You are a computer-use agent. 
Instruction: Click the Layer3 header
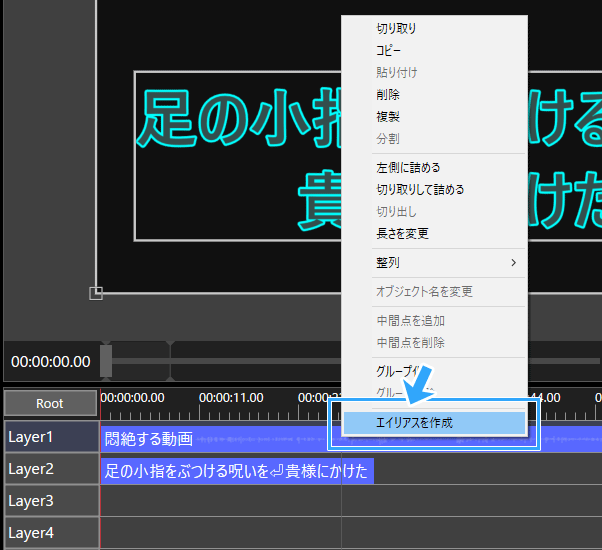click(x=50, y=501)
